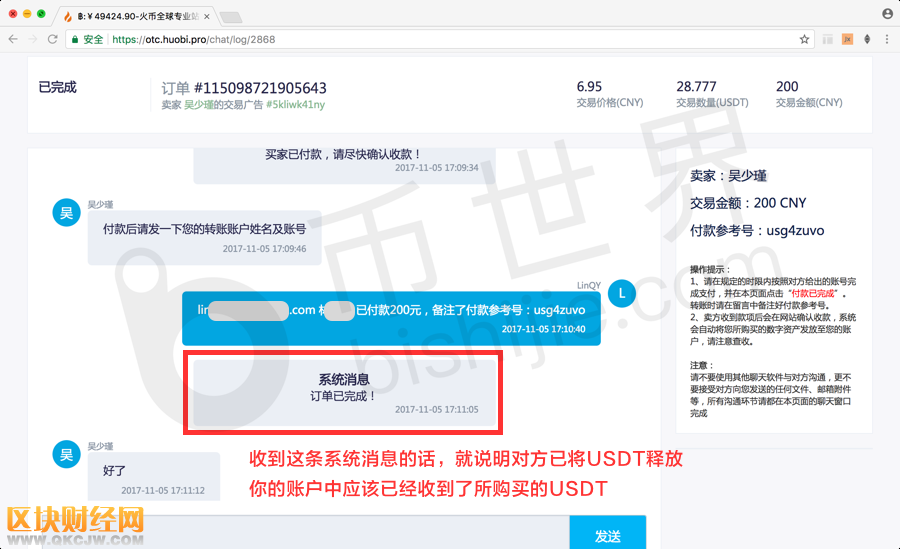Click the 注意 heading in side panel
Image resolution: width=900 pixels, height=549 pixels.
coord(701,365)
